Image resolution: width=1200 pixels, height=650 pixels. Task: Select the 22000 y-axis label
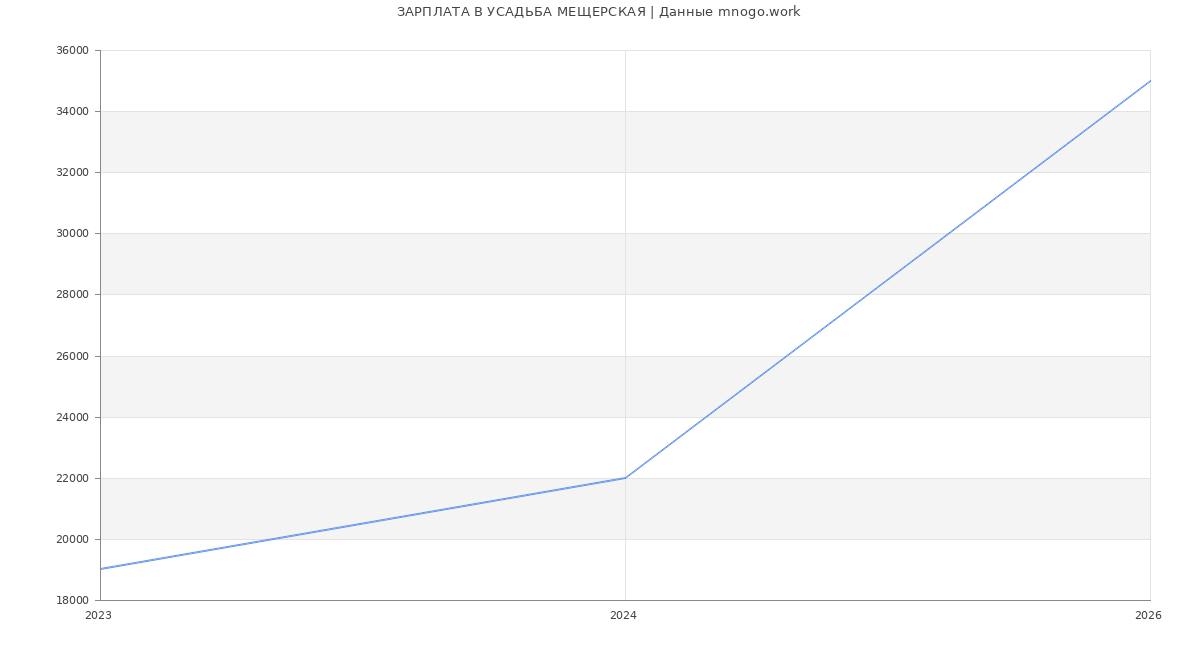coord(72,479)
